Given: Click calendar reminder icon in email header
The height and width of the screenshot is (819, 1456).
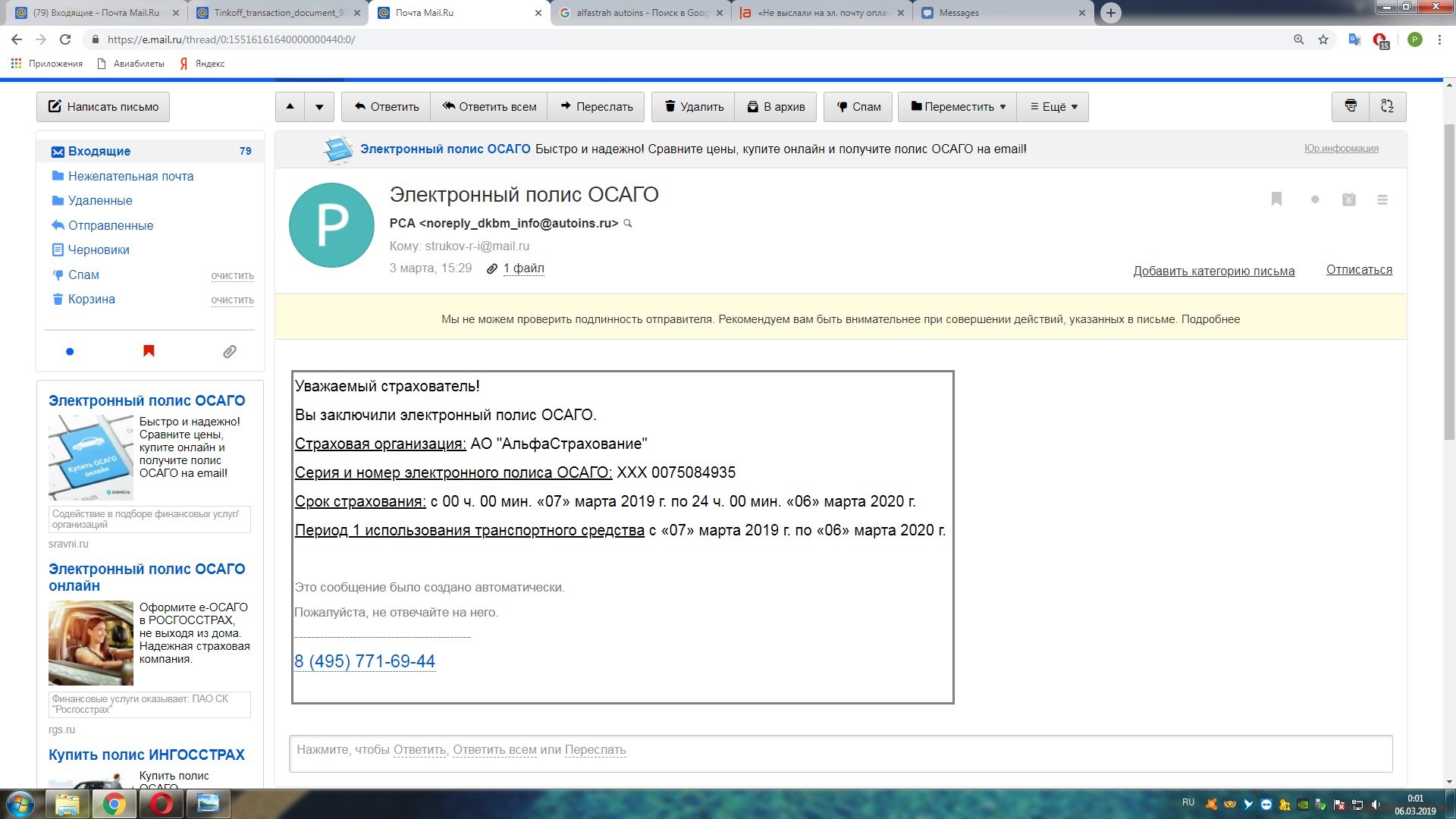Looking at the screenshot, I should point(1348,199).
